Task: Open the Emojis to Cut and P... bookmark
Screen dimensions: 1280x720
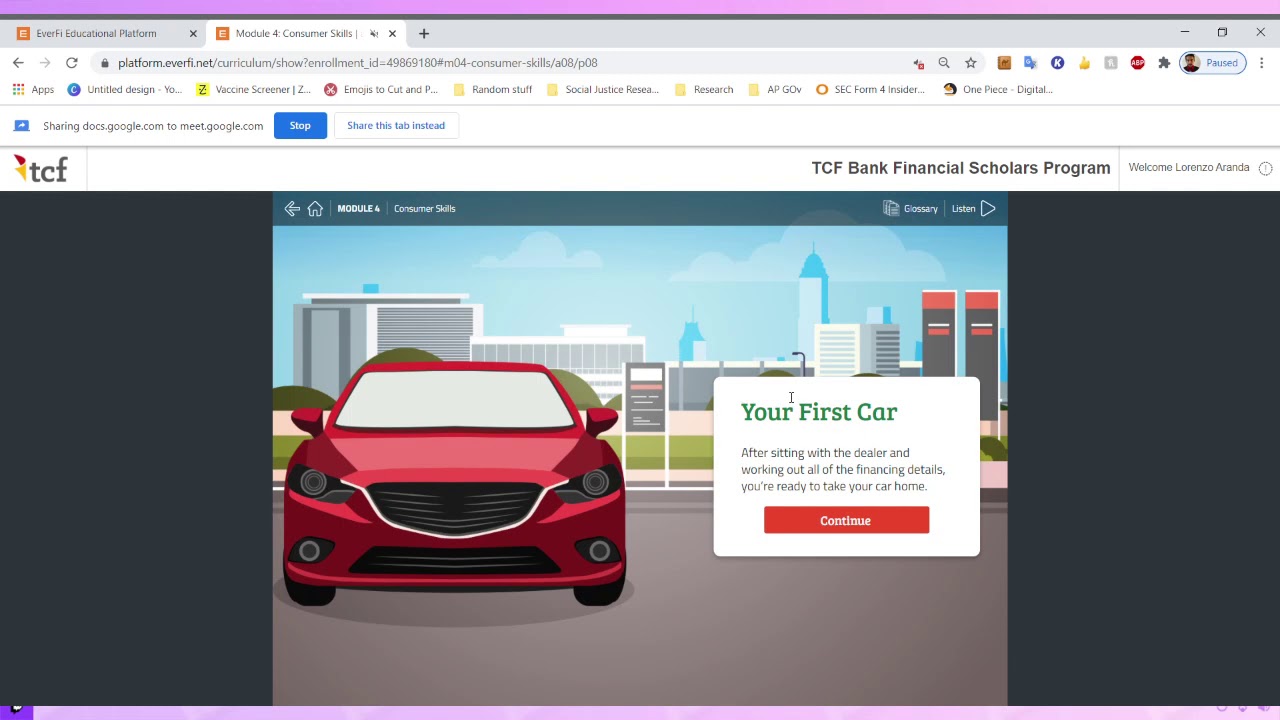Action: [381, 89]
